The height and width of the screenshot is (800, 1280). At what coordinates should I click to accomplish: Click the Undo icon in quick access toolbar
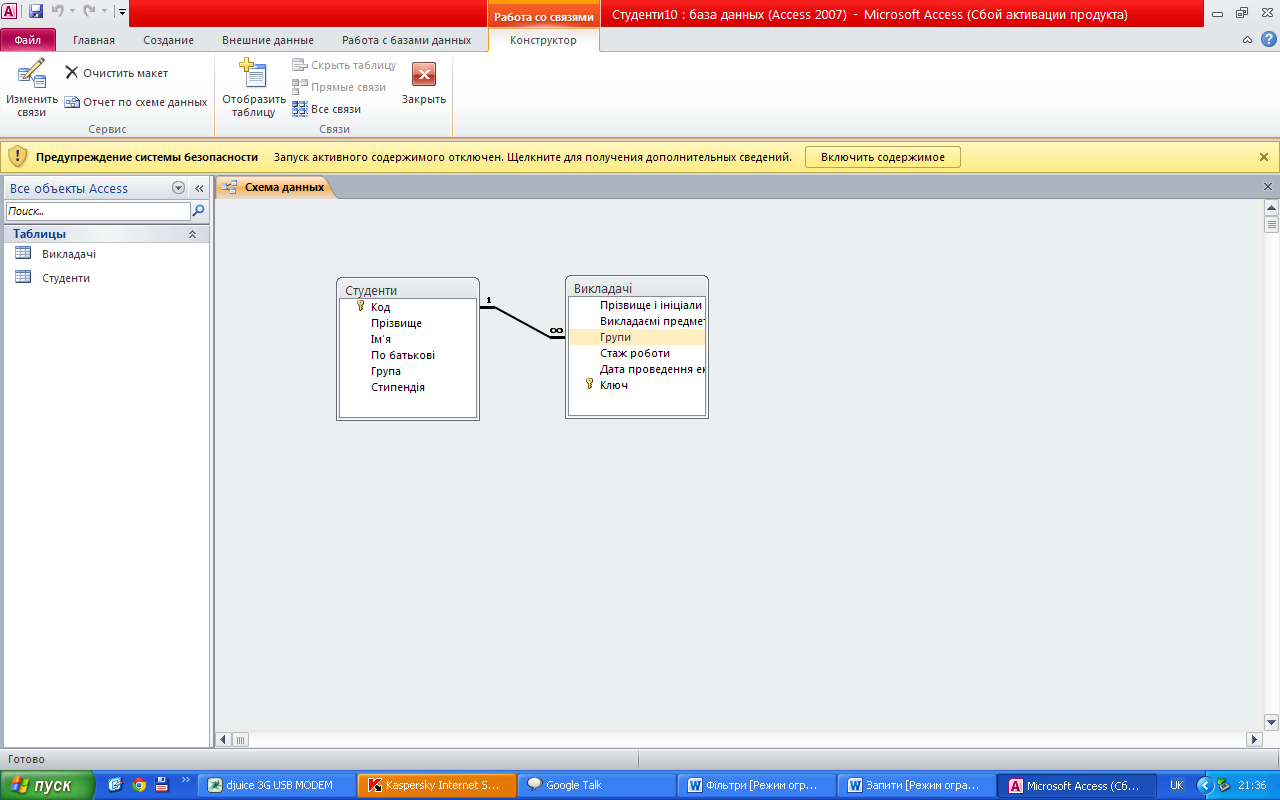click(x=59, y=12)
